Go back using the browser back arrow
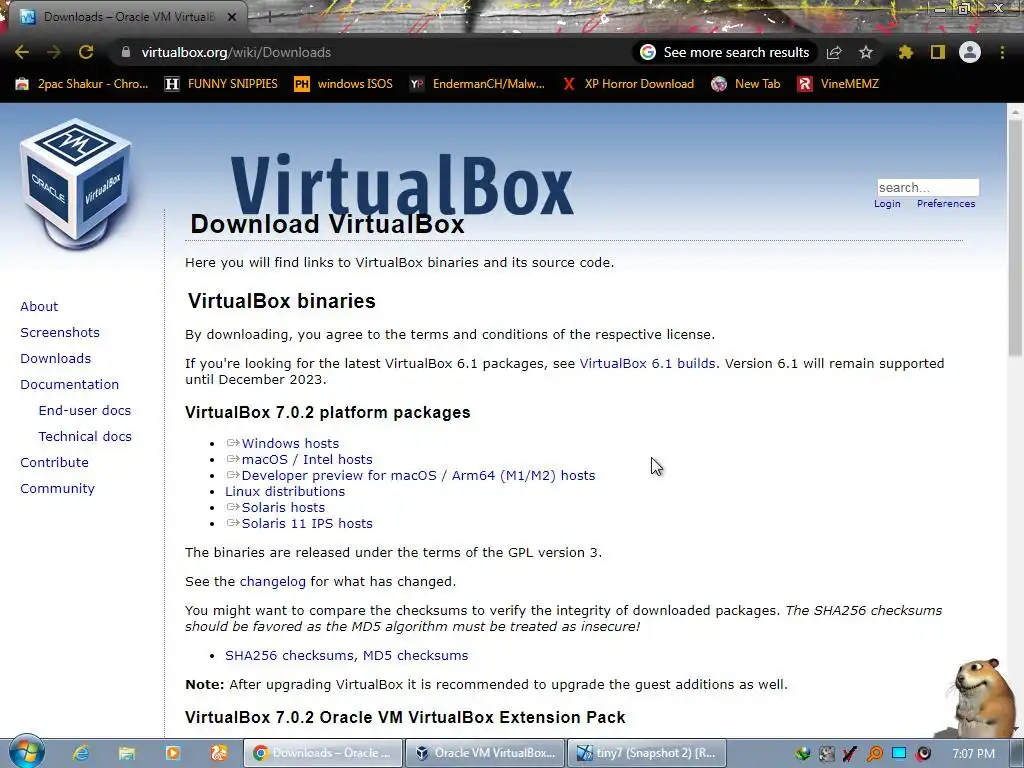1024x768 pixels. (x=22, y=52)
